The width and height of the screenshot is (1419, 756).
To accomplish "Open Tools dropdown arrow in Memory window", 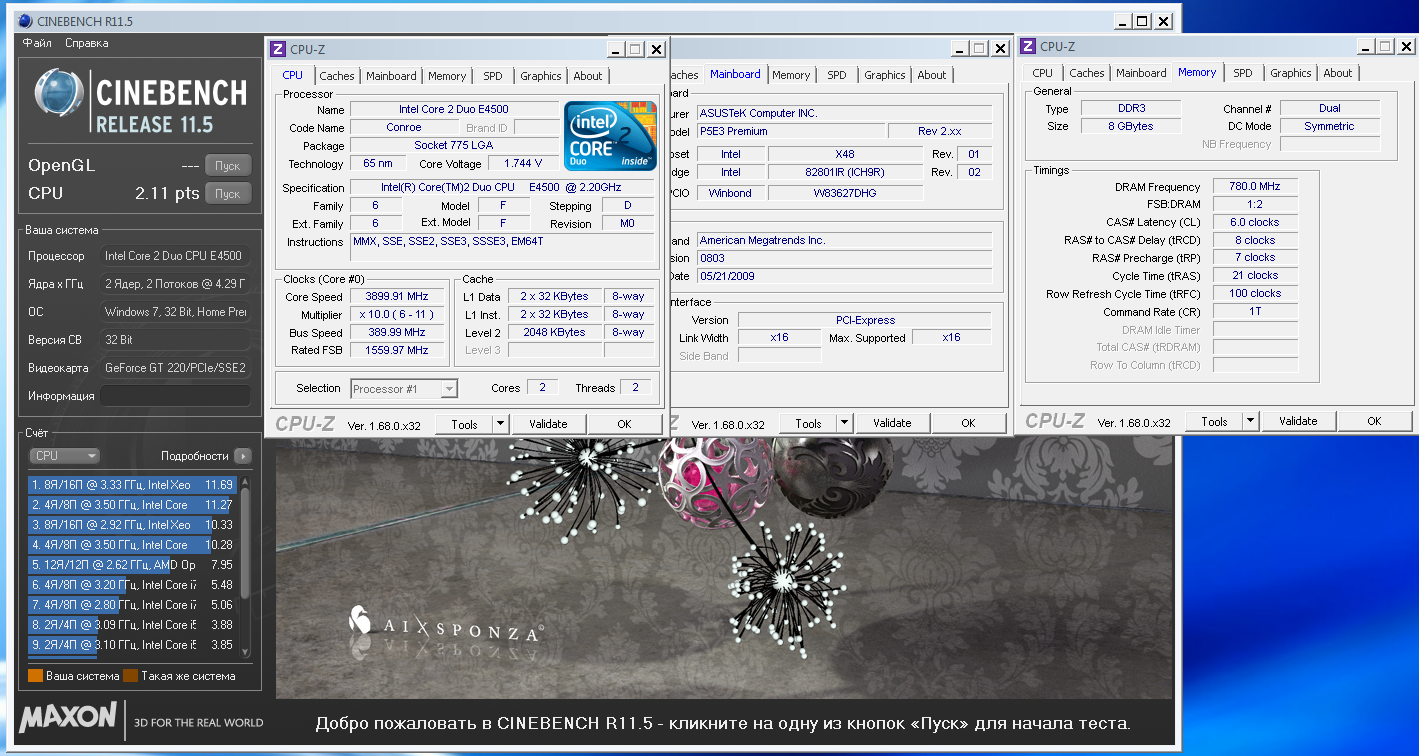I will coord(1251,421).
